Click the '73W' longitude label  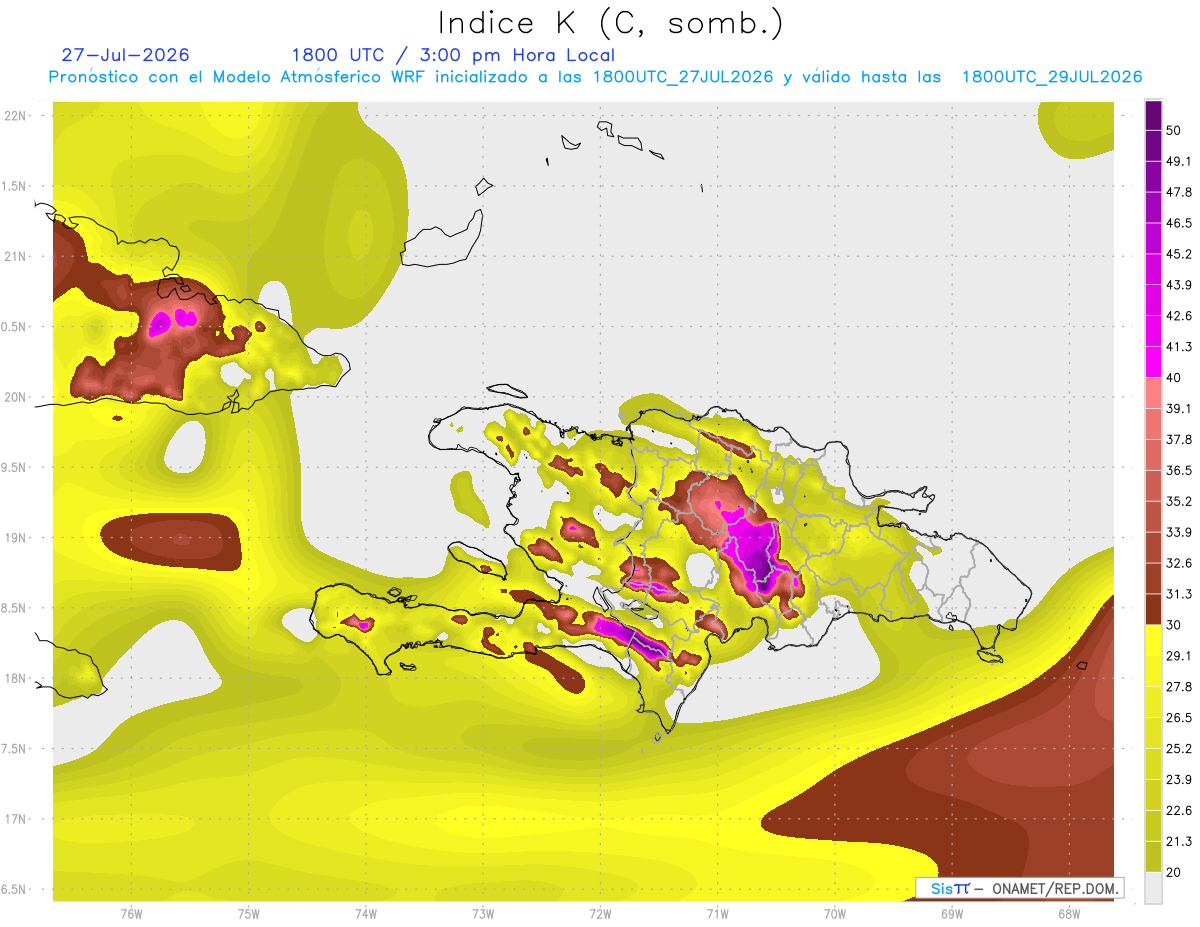pyautogui.click(x=483, y=914)
